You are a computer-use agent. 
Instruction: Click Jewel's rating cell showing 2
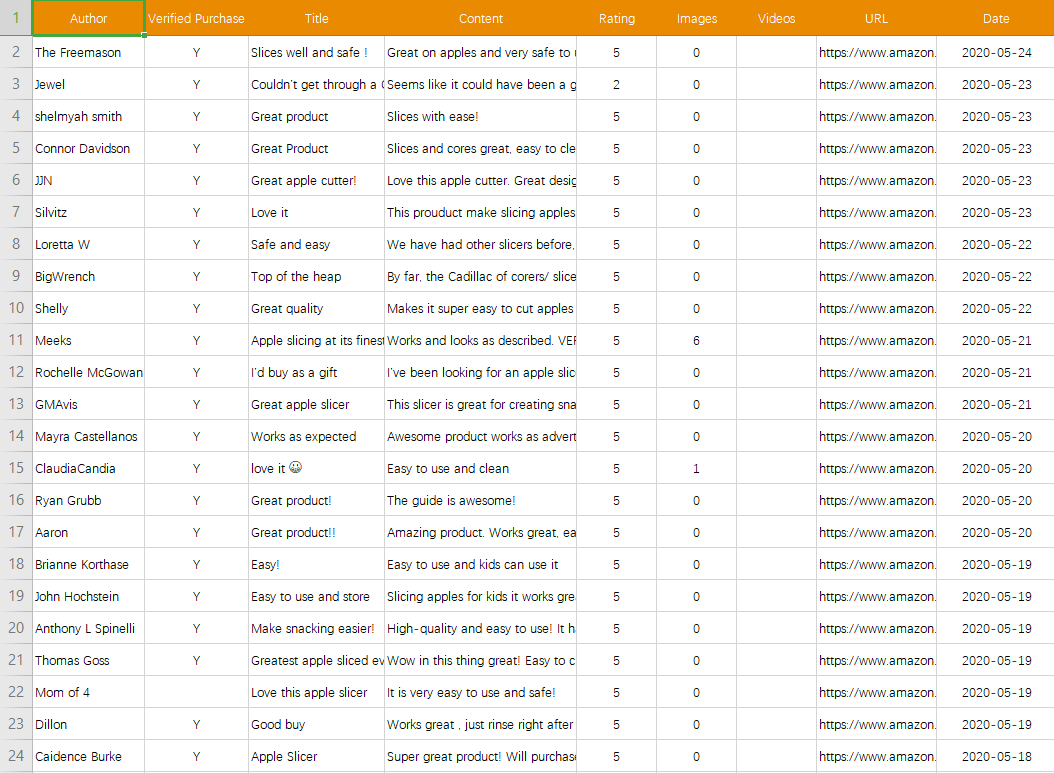pyautogui.click(x=616, y=84)
